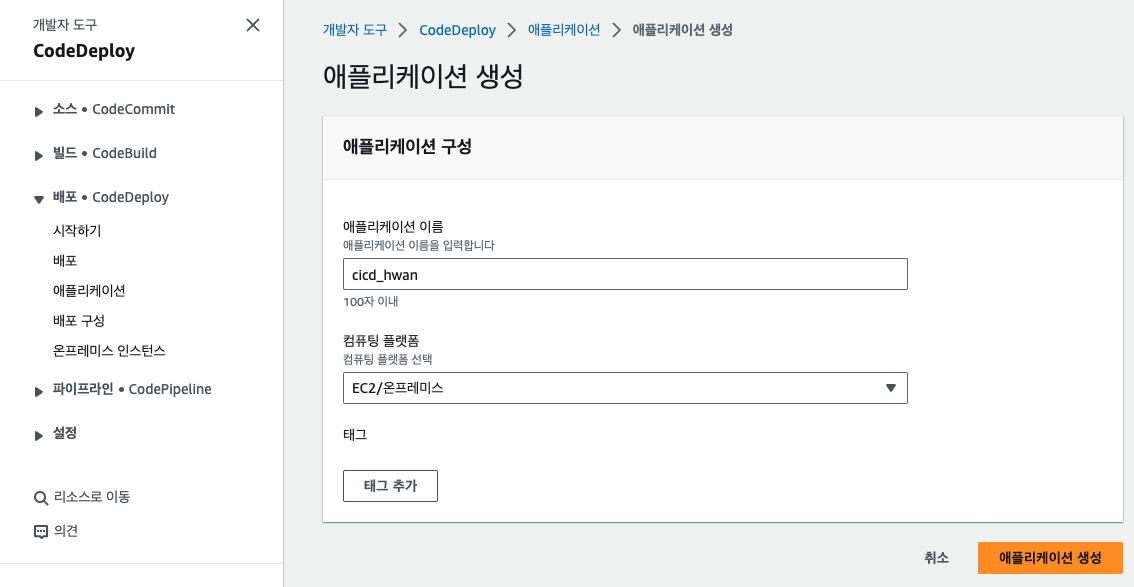This screenshot has width=1134, height=587.
Task: Click the 태그 추가 button
Action: click(x=390, y=486)
